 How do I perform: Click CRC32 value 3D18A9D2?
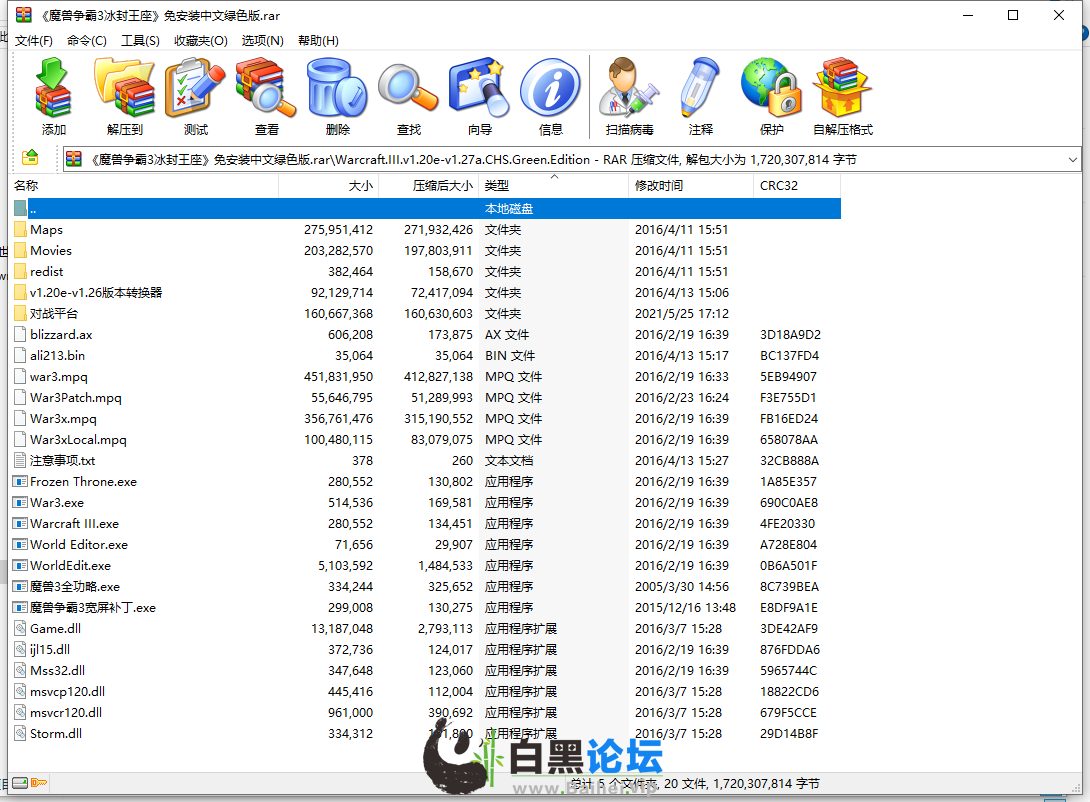[790, 334]
